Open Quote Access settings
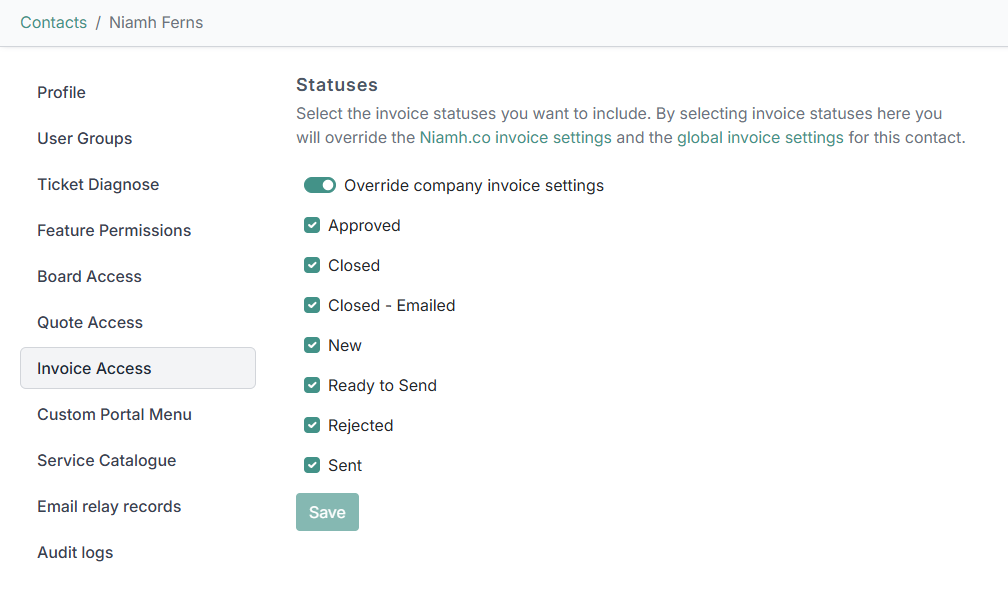 (90, 322)
